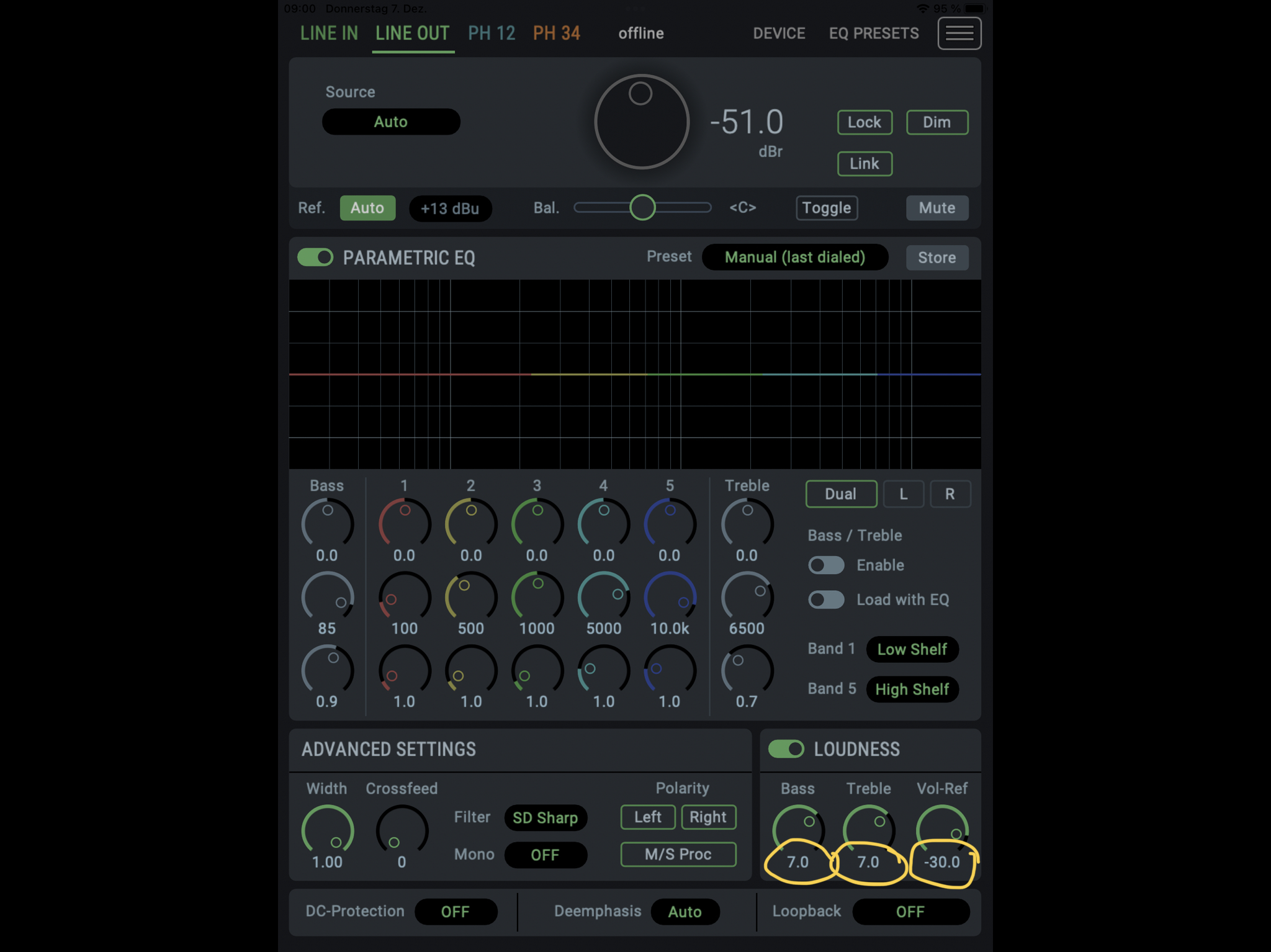This screenshot has width=1271, height=952.
Task: Open the Manual (last dialed) preset dropdown
Action: click(795, 257)
